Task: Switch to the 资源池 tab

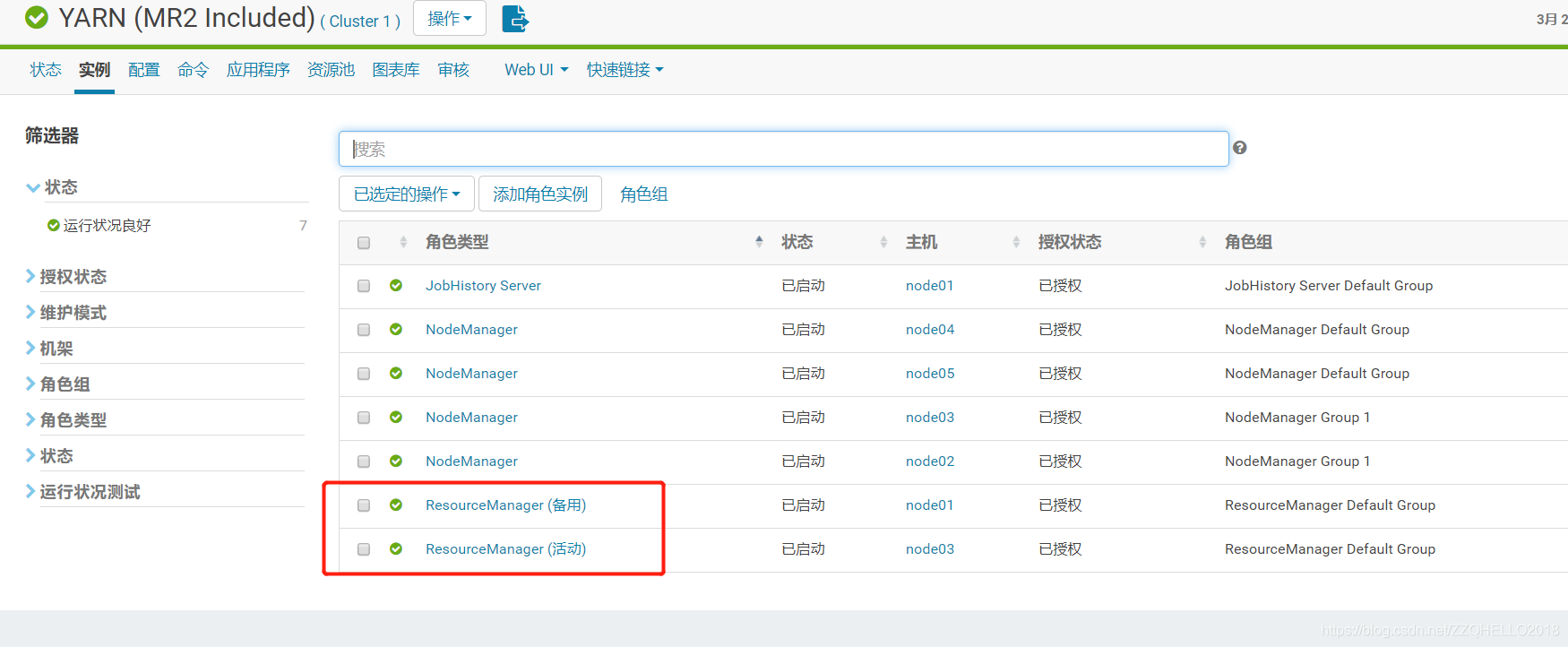Action: pyautogui.click(x=331, y=69)
